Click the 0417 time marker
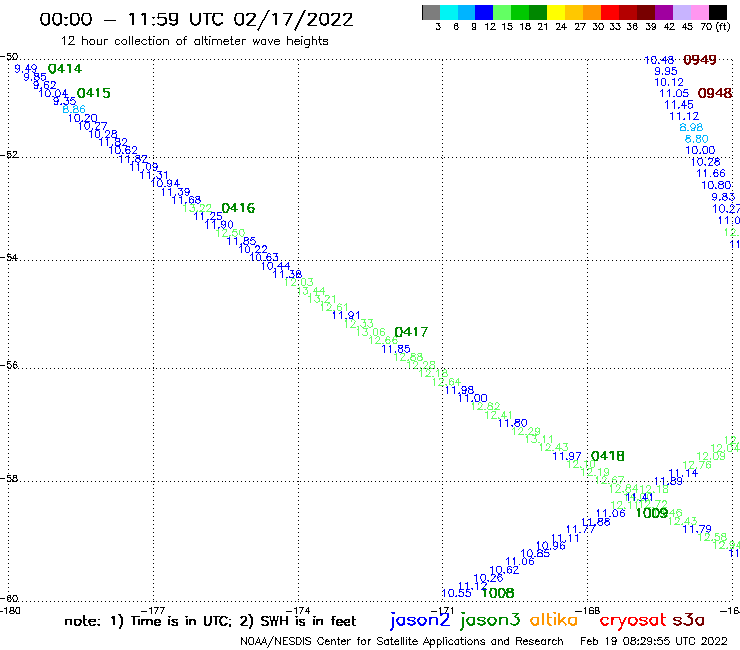The height and width of the screenshot is (650, 740). [x=411, y=332]
